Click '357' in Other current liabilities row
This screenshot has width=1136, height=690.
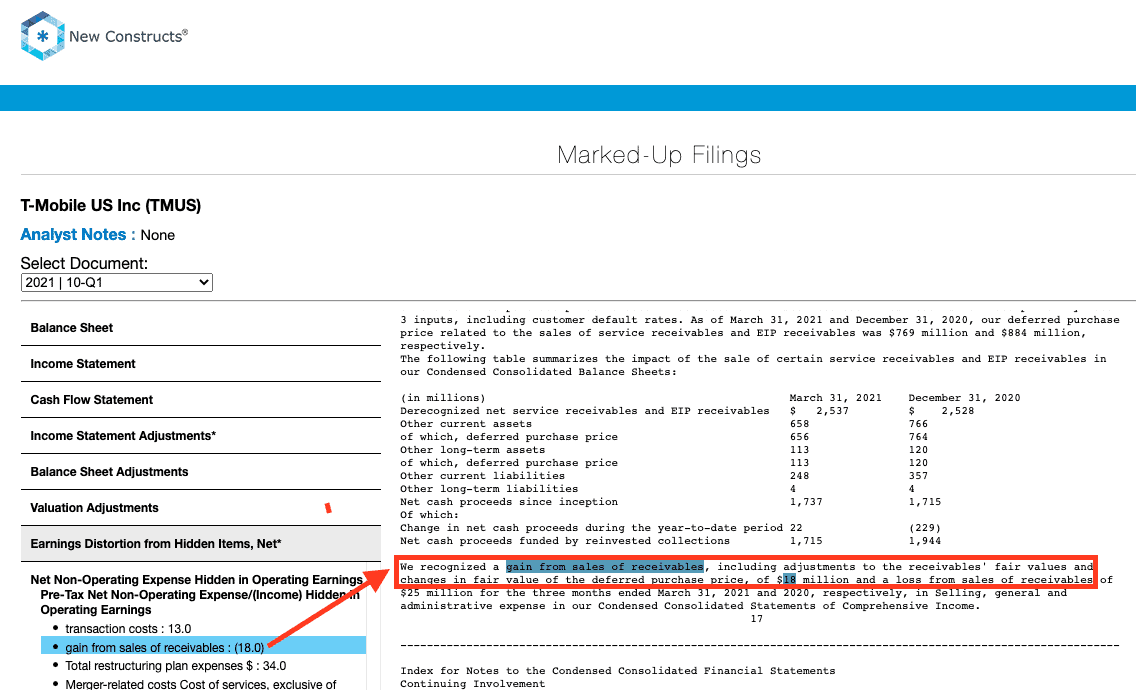click(918, 476)
